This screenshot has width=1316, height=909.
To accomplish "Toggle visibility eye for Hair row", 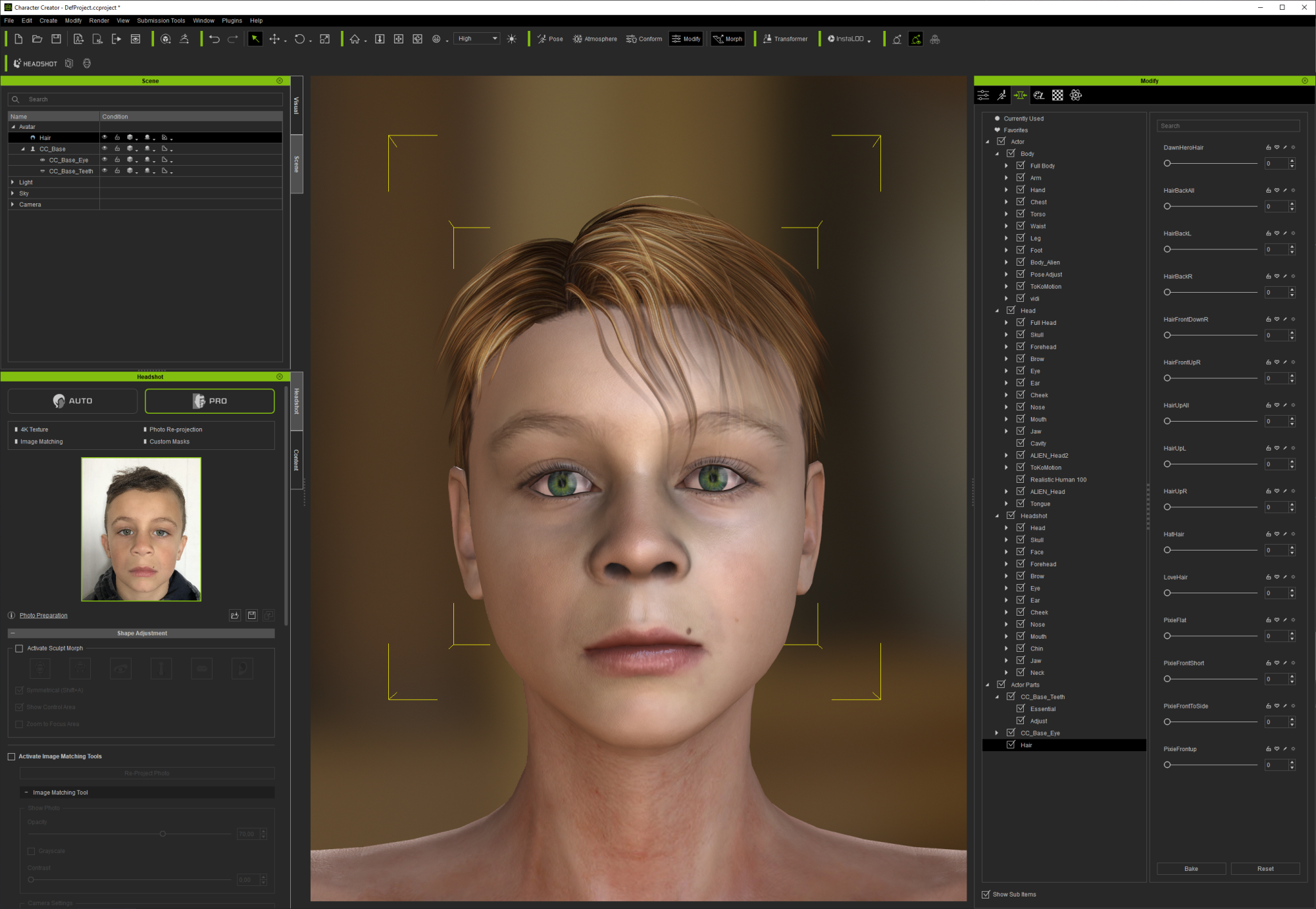I will point(105,137).
